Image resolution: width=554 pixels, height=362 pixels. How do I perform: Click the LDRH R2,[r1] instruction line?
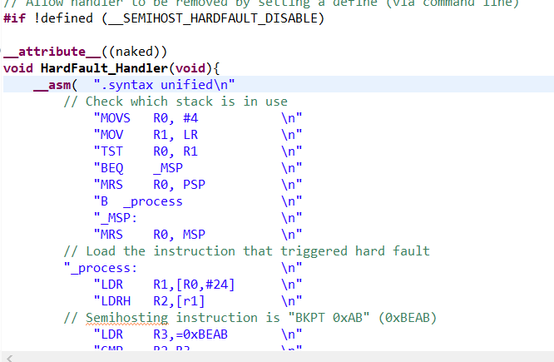[x=198, y=301]
